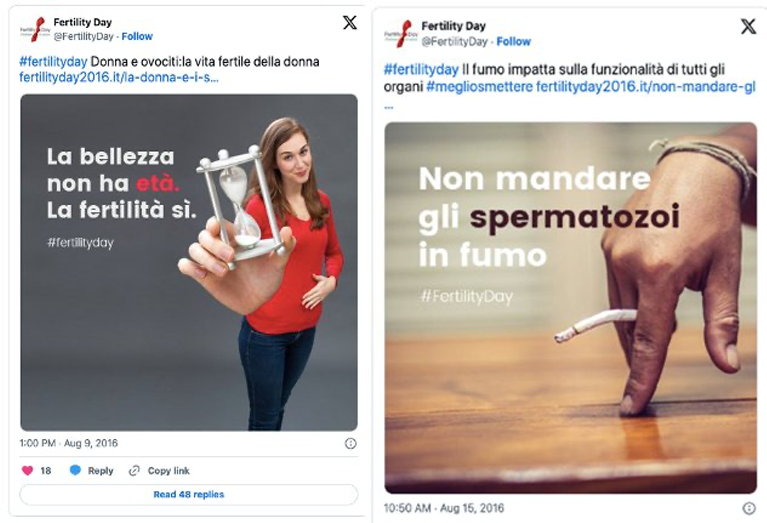Open fertilityday2016.it/non-mandare-gl link
Viewport: 767px width, 523px height.
click(x=646, y=87)
